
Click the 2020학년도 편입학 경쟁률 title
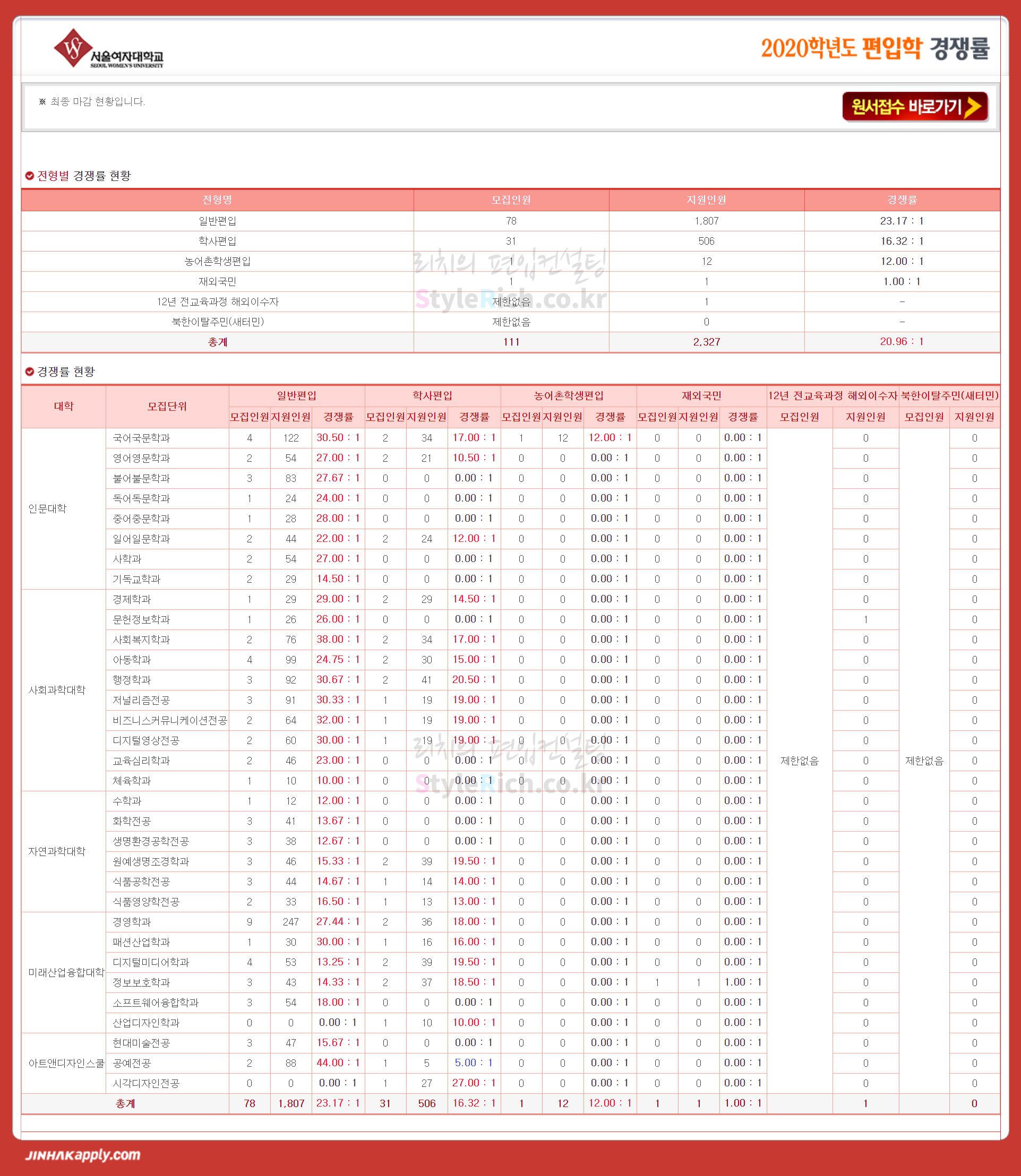[x=874, y=48]
